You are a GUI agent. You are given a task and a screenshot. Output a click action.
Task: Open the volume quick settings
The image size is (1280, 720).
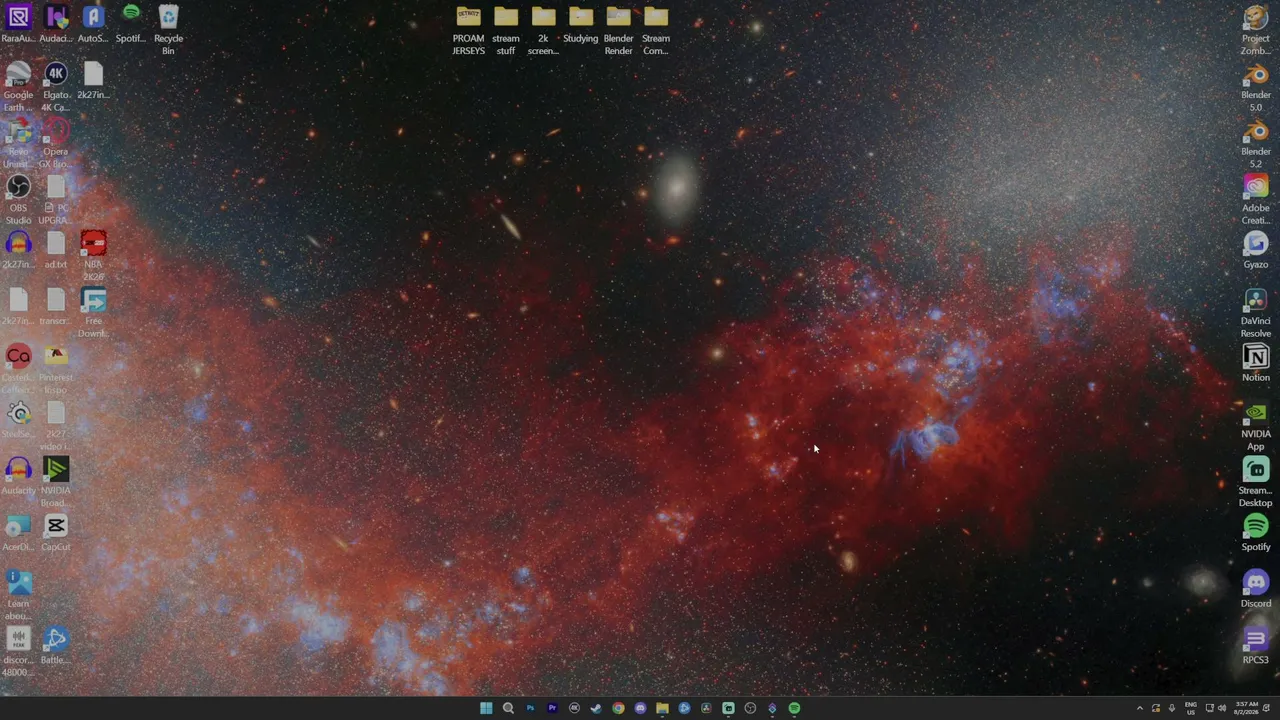point(1222,708)
